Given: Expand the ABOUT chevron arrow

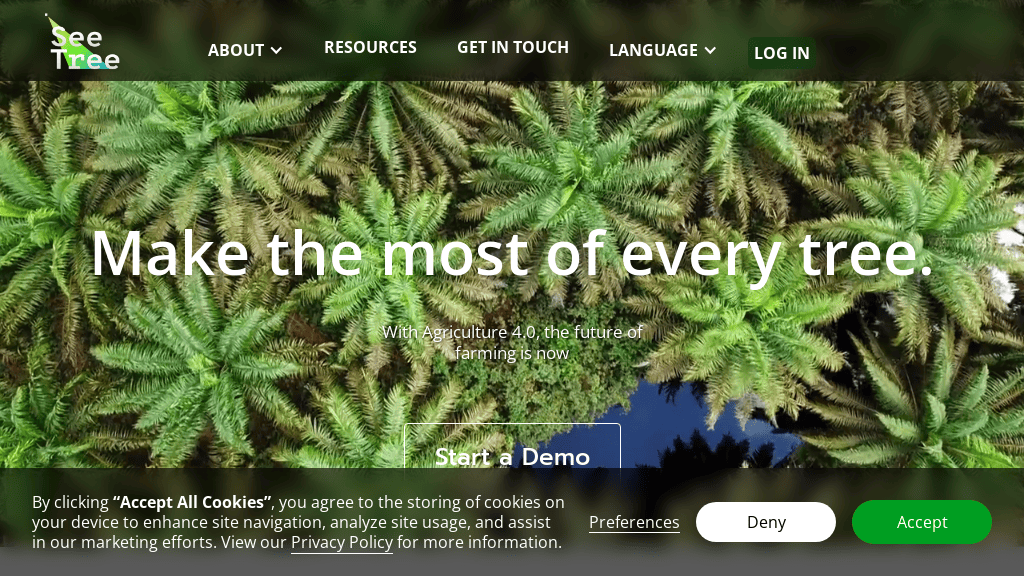Looking at the screenshot, I should [276, 50].
